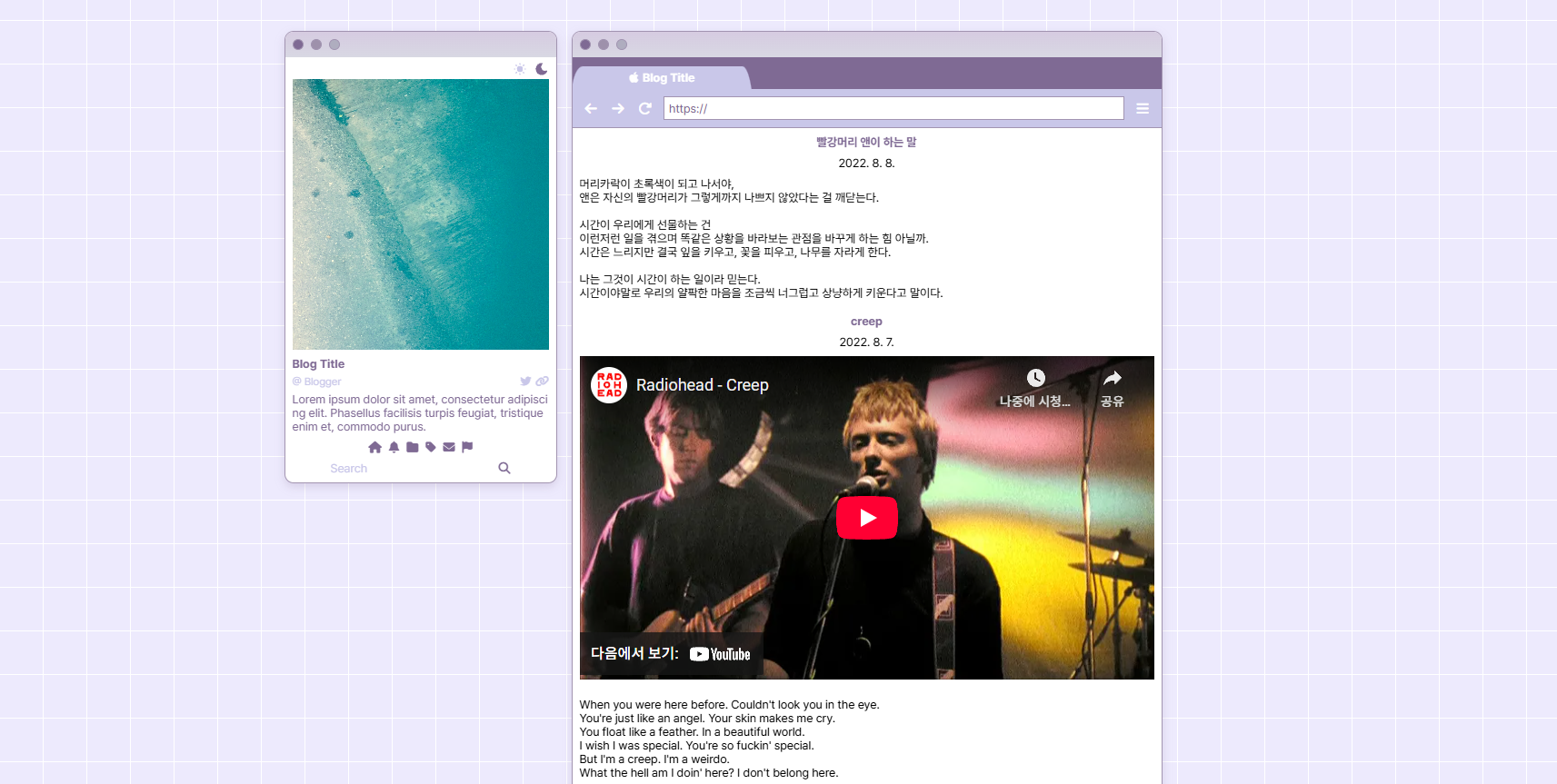Open the home icon in sidebar
Screen dimensions: 1557x784
coord(374,447)
